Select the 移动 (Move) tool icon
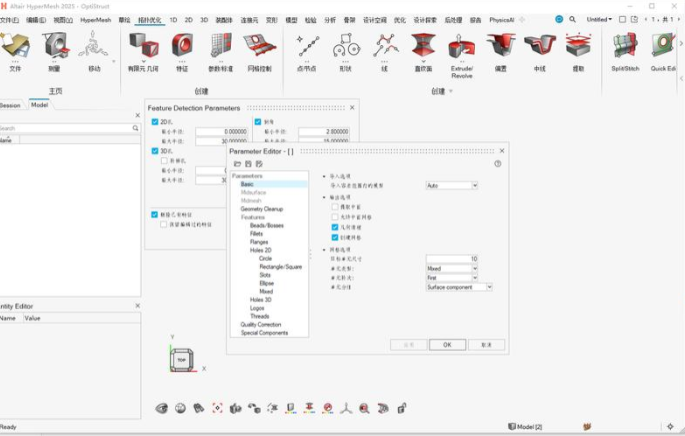This screenshot has height=436, width=685. tap(94, 46)
